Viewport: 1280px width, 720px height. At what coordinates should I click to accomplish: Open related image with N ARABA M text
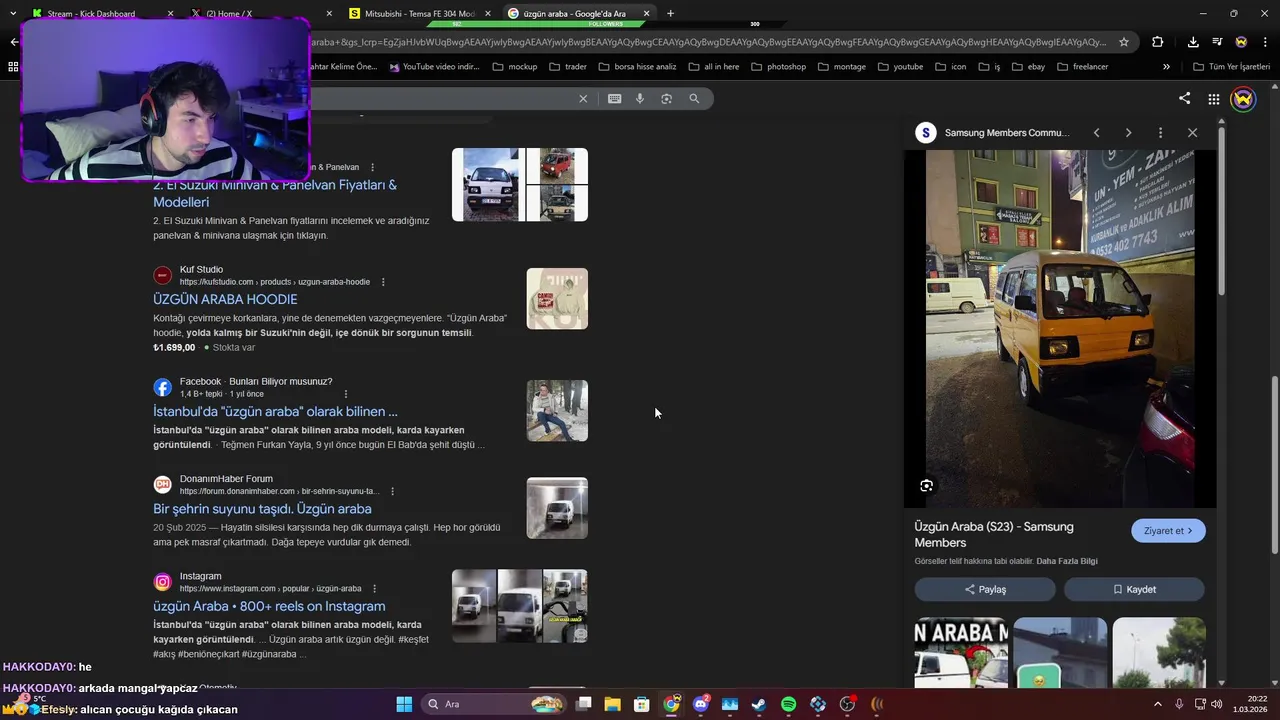pos(961,653)
